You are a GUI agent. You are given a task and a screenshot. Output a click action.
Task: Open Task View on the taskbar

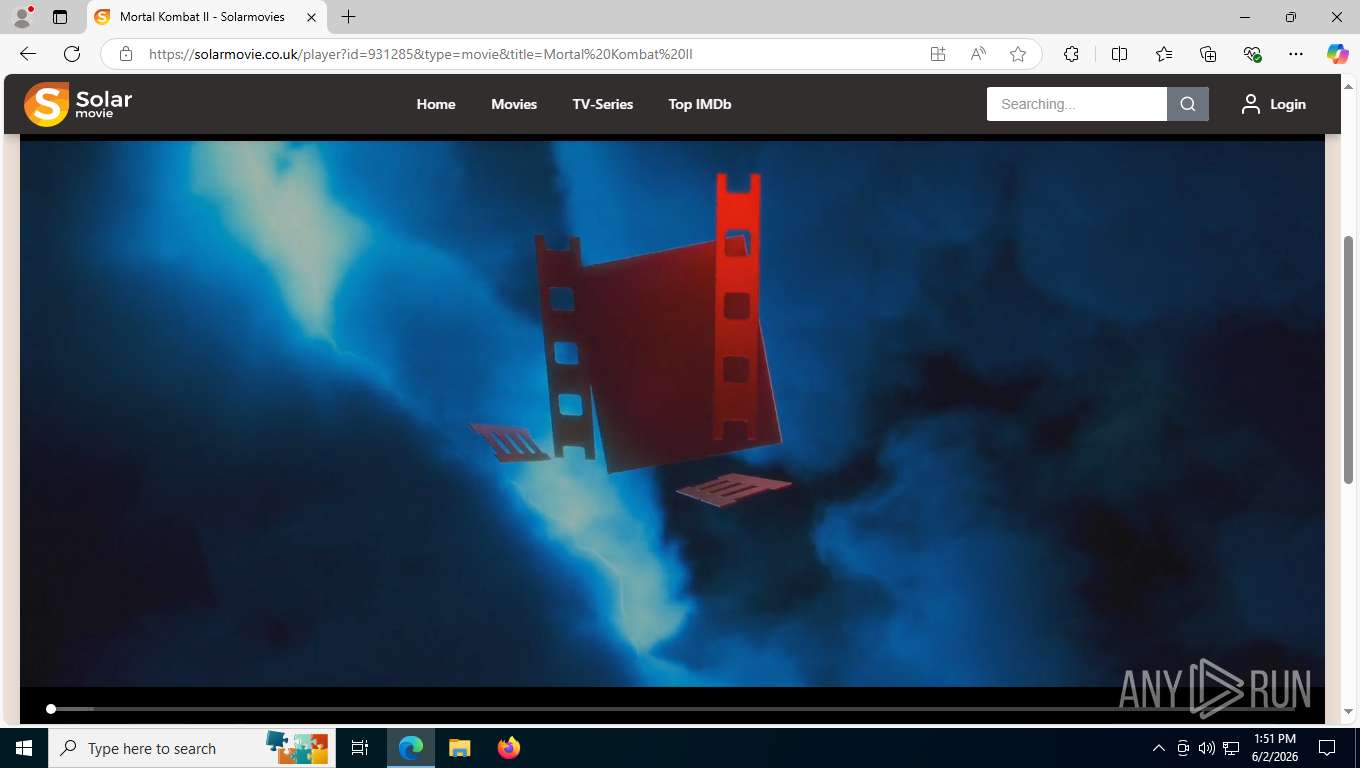[x=360, y=748]
